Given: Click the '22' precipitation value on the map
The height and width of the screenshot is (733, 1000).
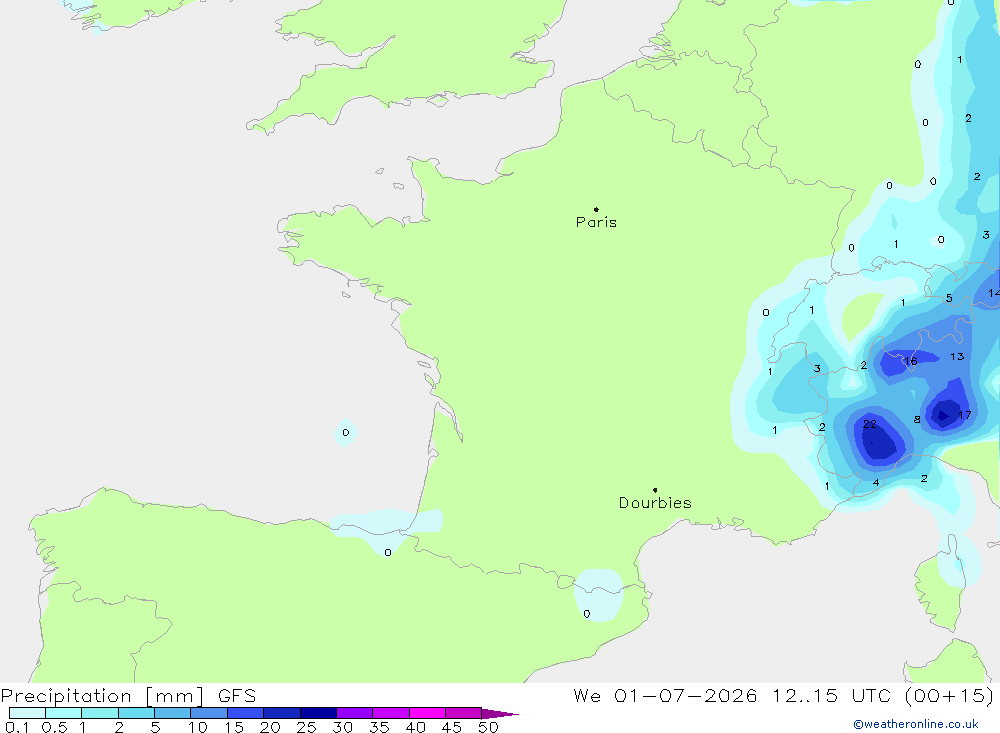Looking at the screenshot, I should 870,424.
